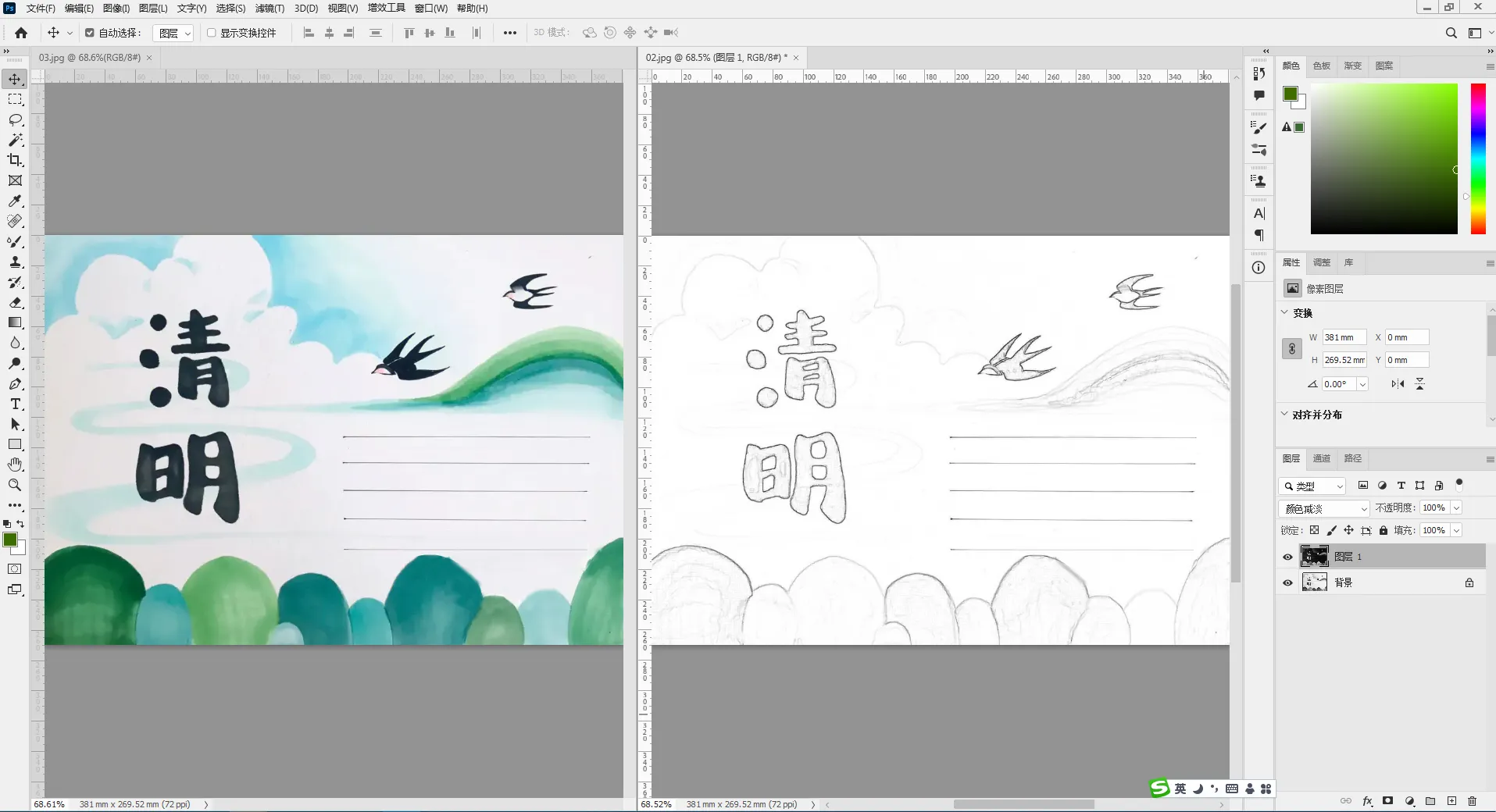Image resolution: width=1496 pixels, height=812 pixels.
Task: Switch to the 通道 tab
Action: pos(1321,458)
